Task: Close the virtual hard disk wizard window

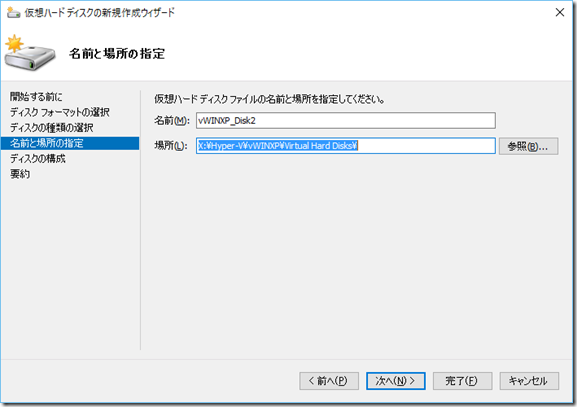Action: pyautogui.click(x=560, y=13)
